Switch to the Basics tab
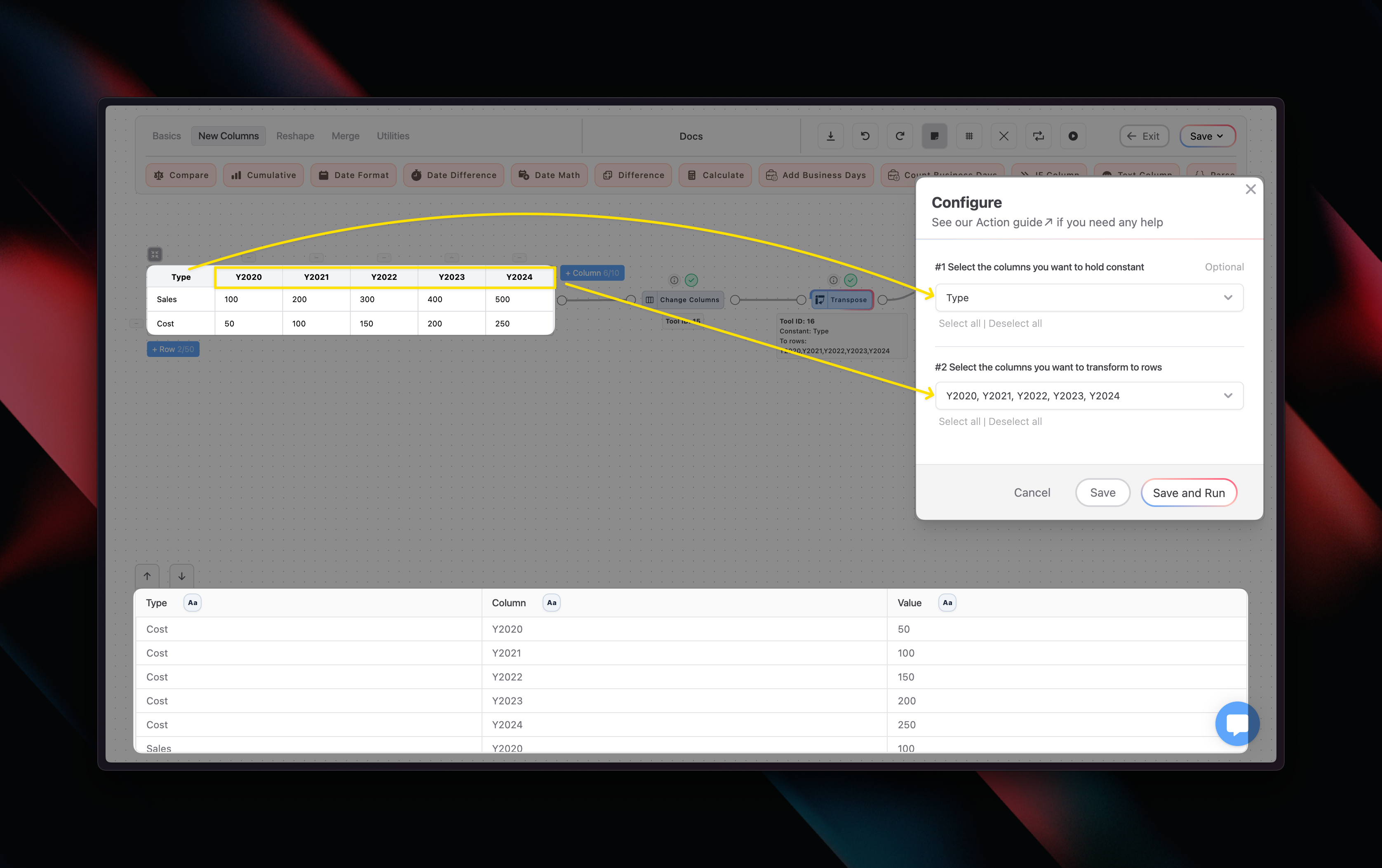Viewport: 1382px width, 868px height. tap(167, 136)
